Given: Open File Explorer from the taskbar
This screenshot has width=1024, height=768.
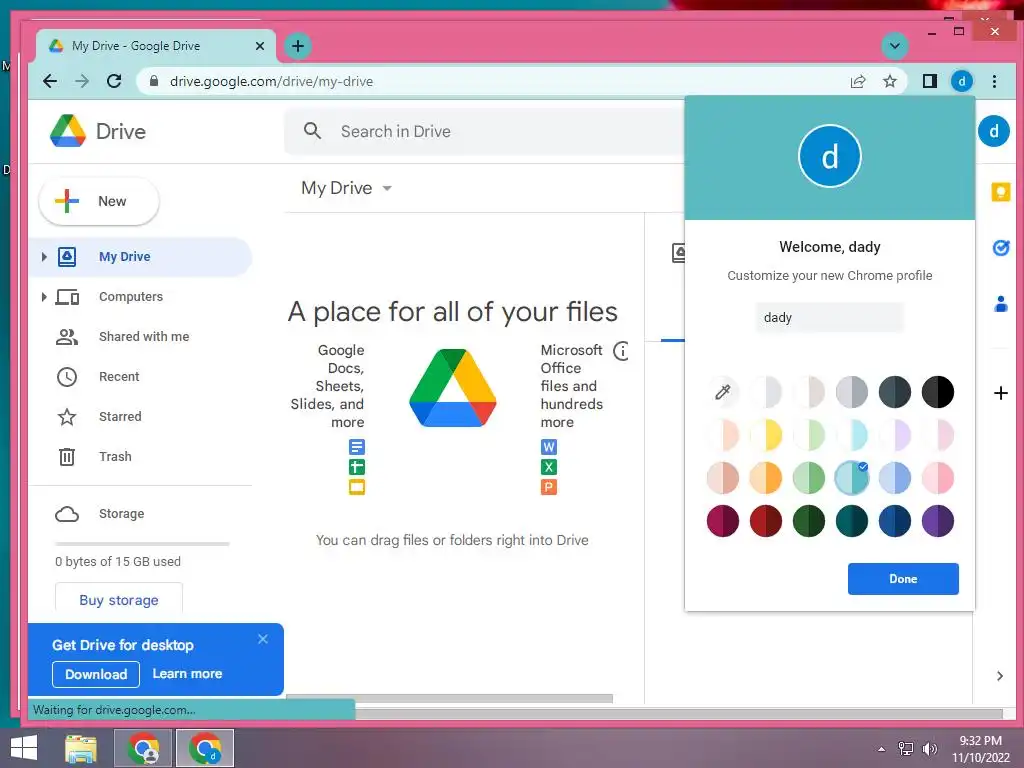Looking at the screenshot, I should (81, 748).
